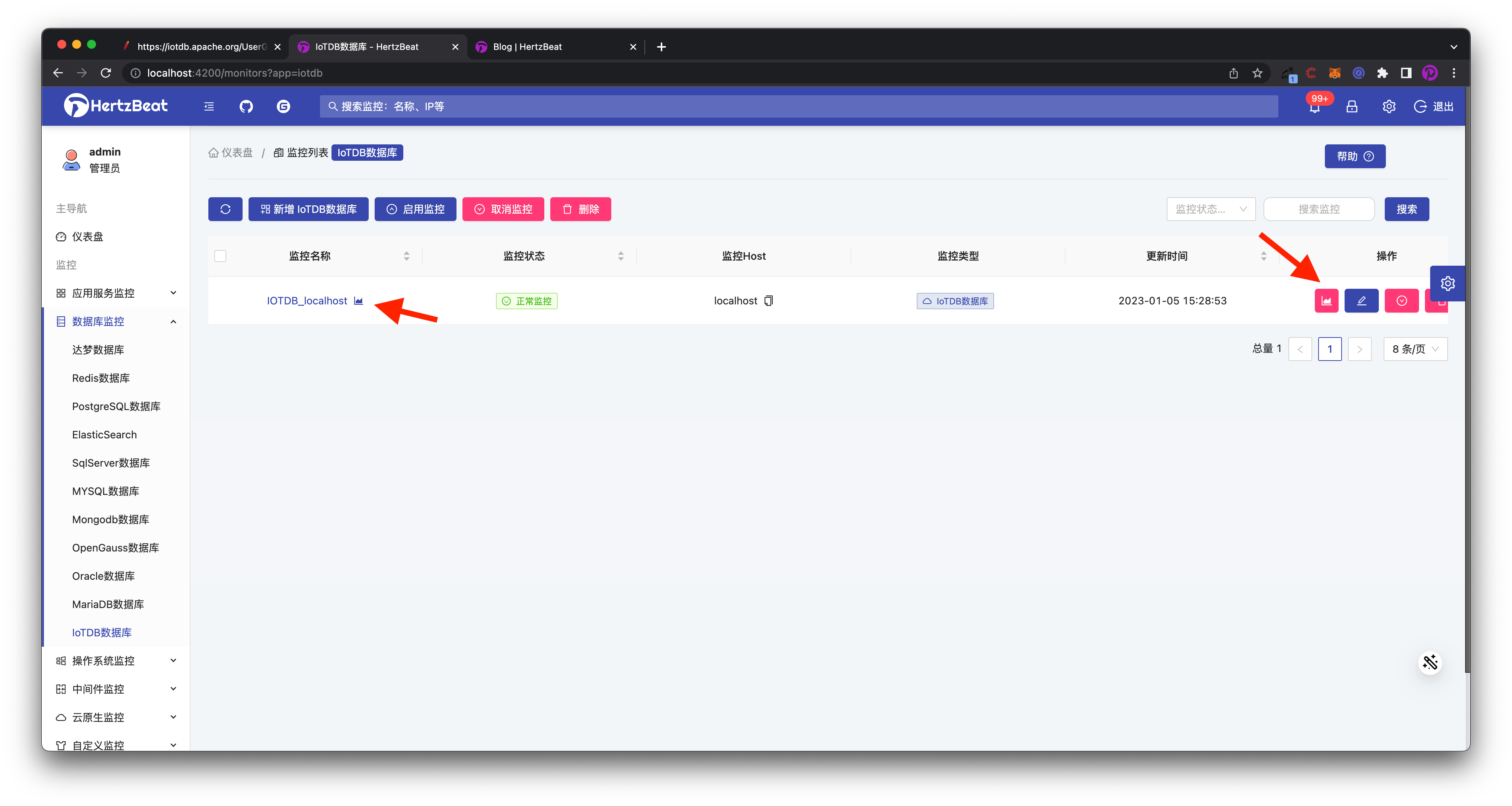
Task: Toggle sidebar collapse menu icon
Action: 209,106
